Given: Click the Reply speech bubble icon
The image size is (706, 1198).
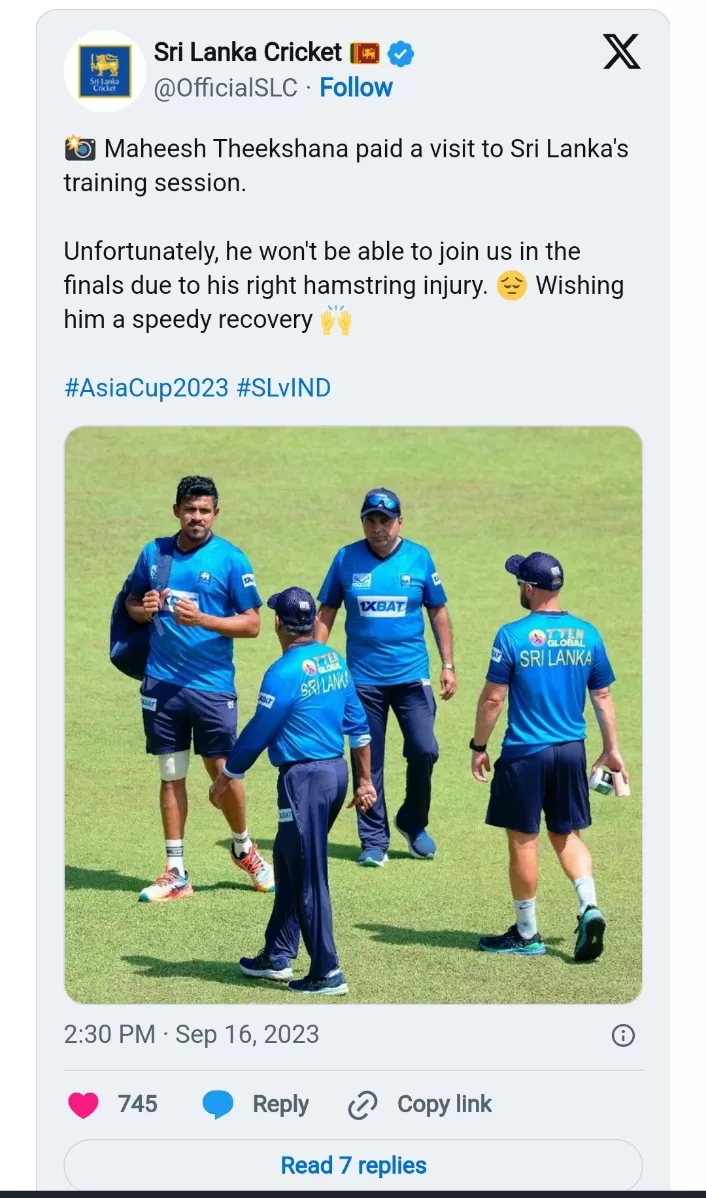Looking at the screenshot, I should coord(218,1105).
